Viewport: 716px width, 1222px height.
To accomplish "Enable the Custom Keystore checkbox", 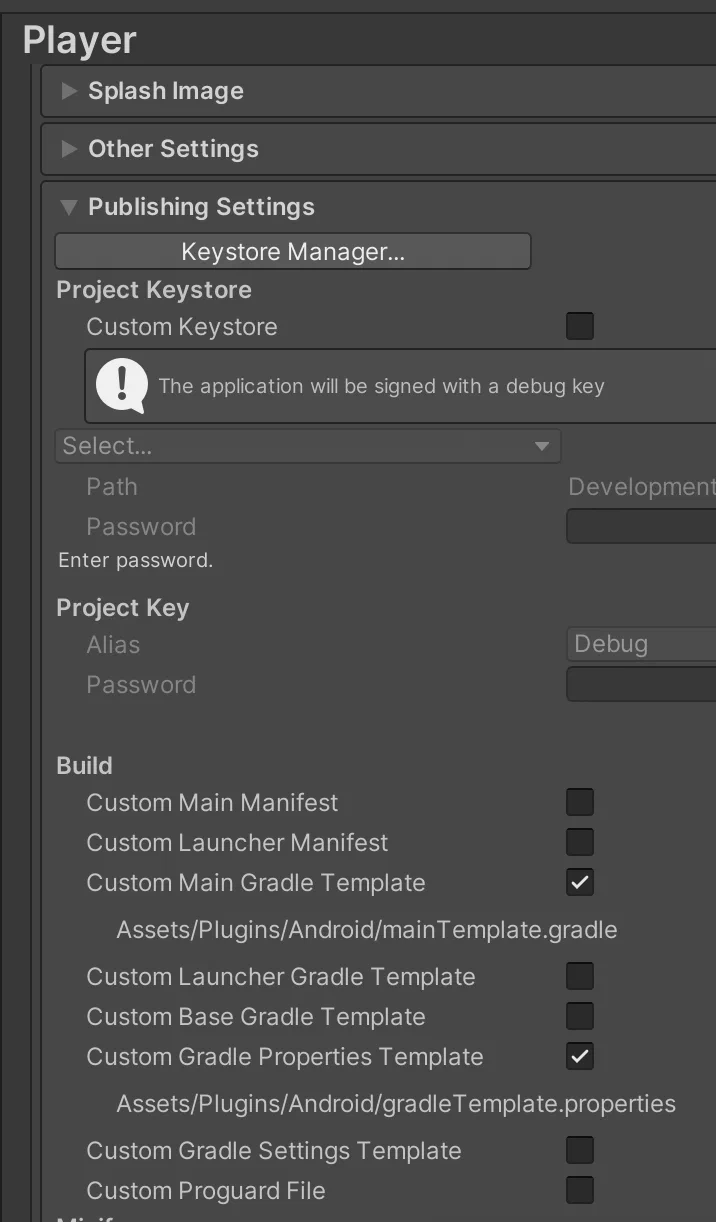I will click(580, 326).
